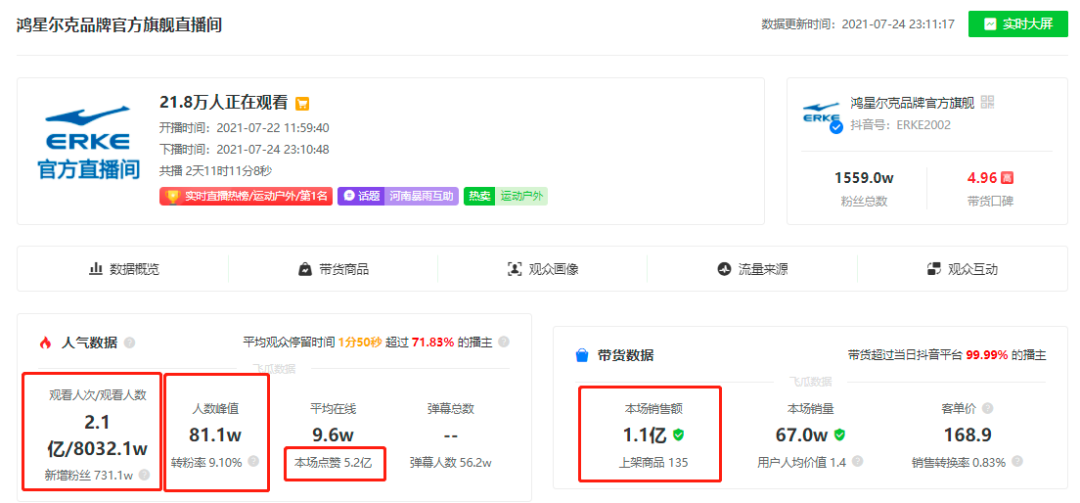
Task: Click the help icon beside 用户人均价值 1.4
Action: coord(857,462)
